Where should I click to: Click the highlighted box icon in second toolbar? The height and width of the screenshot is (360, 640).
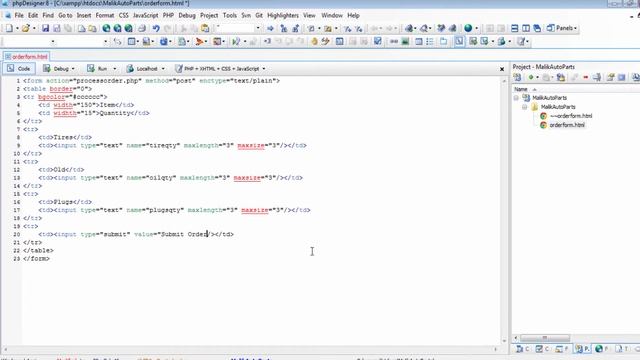click(459, 41)
